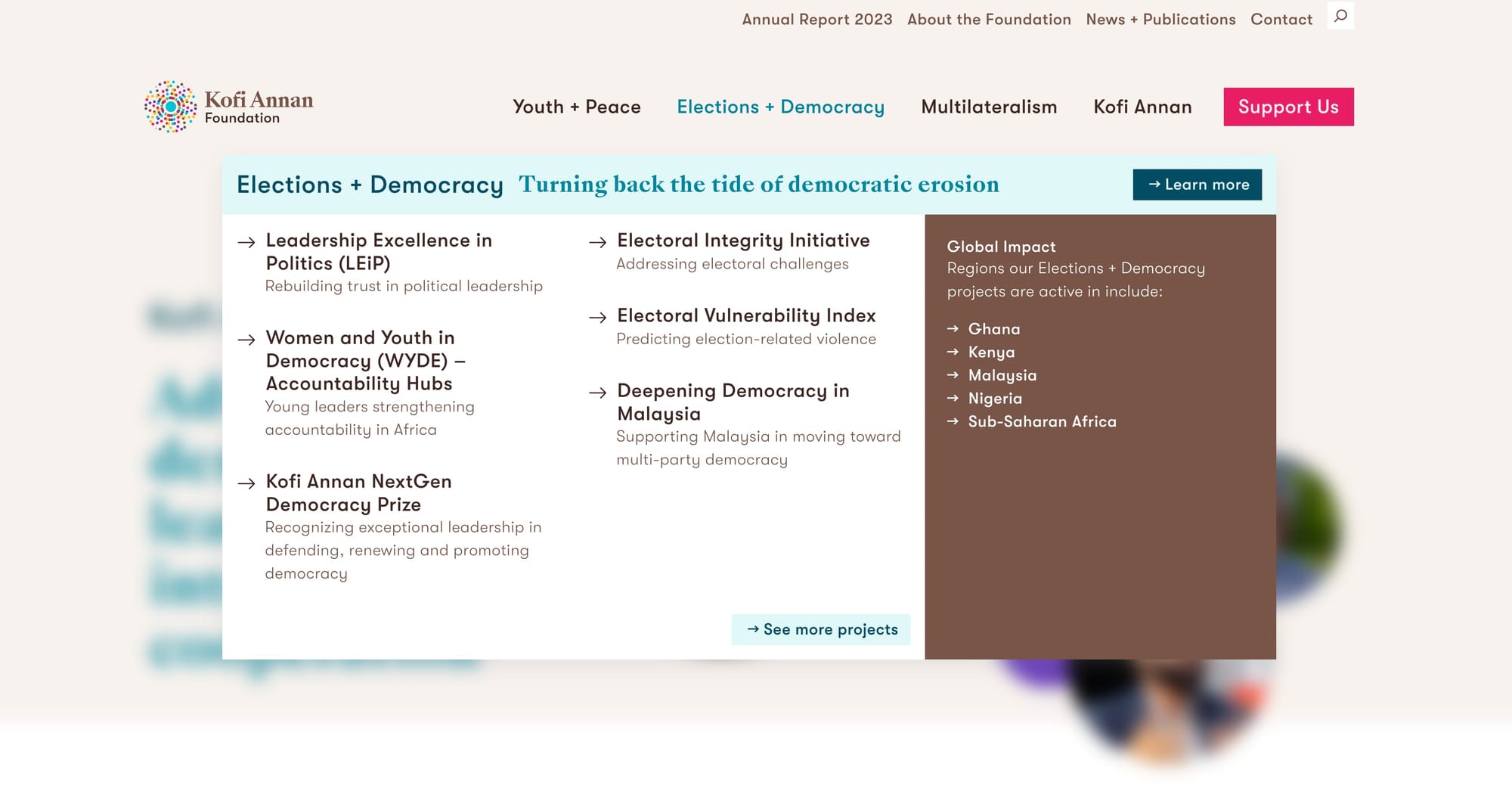The image size is (1512, 801).
Task: Open the search magnifier icon
Action: 1340,15
